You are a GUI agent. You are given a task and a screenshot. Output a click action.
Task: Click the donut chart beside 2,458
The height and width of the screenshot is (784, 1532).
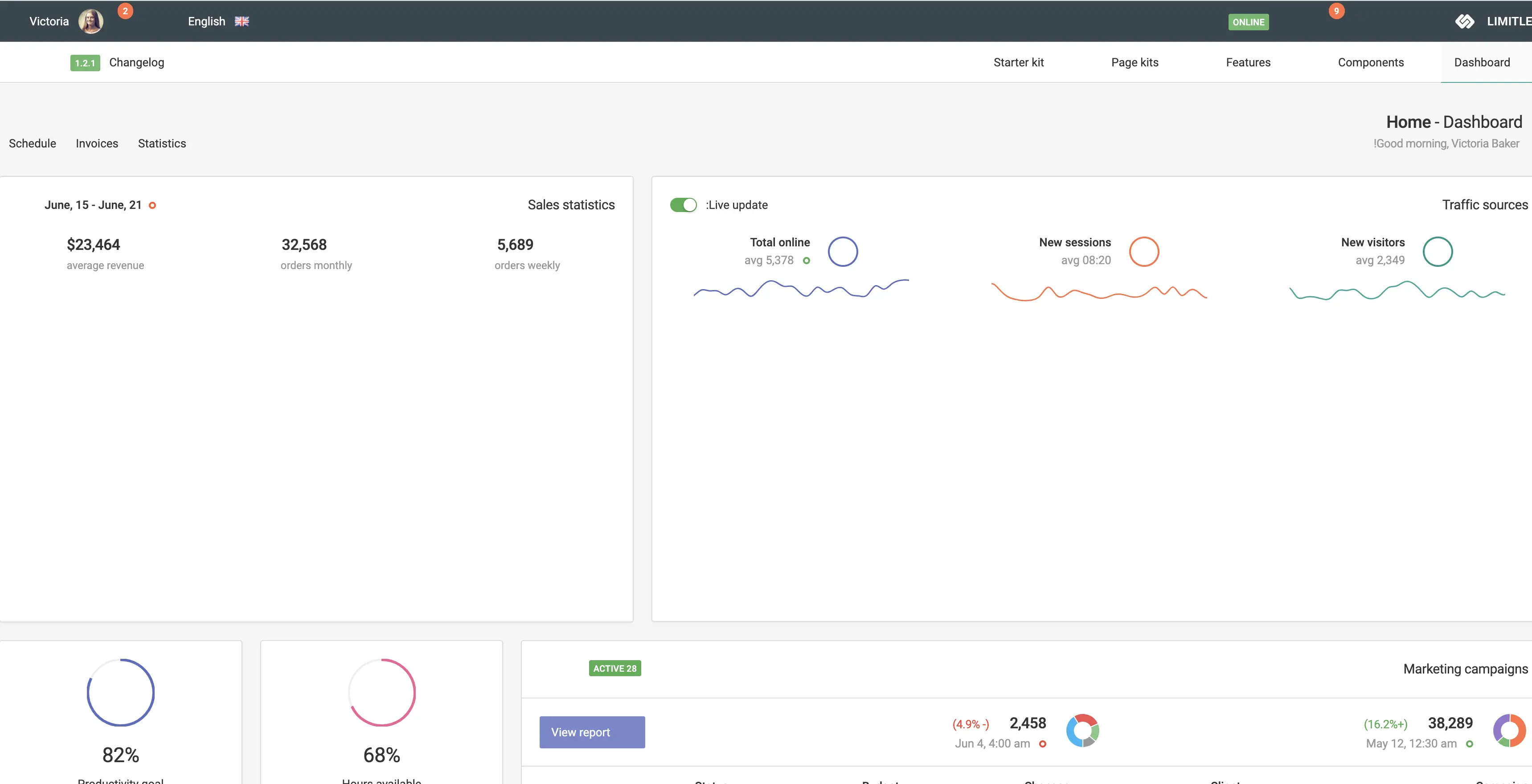(x=1082, y=731)
